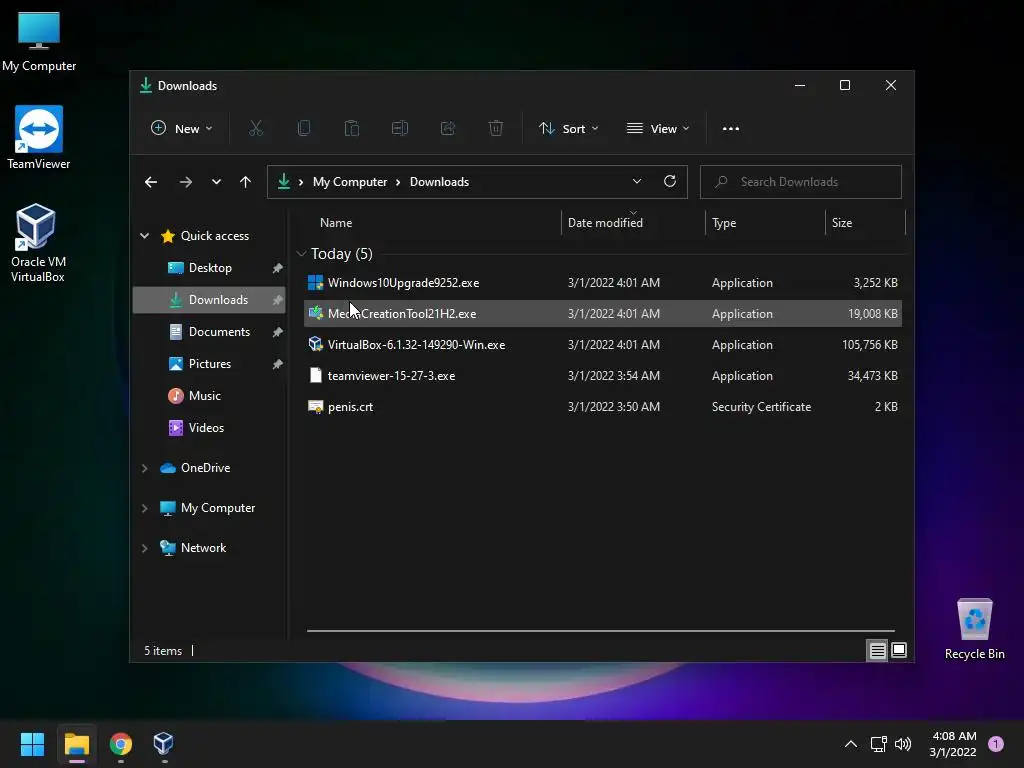Viewport: 1024px width, 768px height.
Task: Select Downloads in Quick access
Action: coord(209,300)
